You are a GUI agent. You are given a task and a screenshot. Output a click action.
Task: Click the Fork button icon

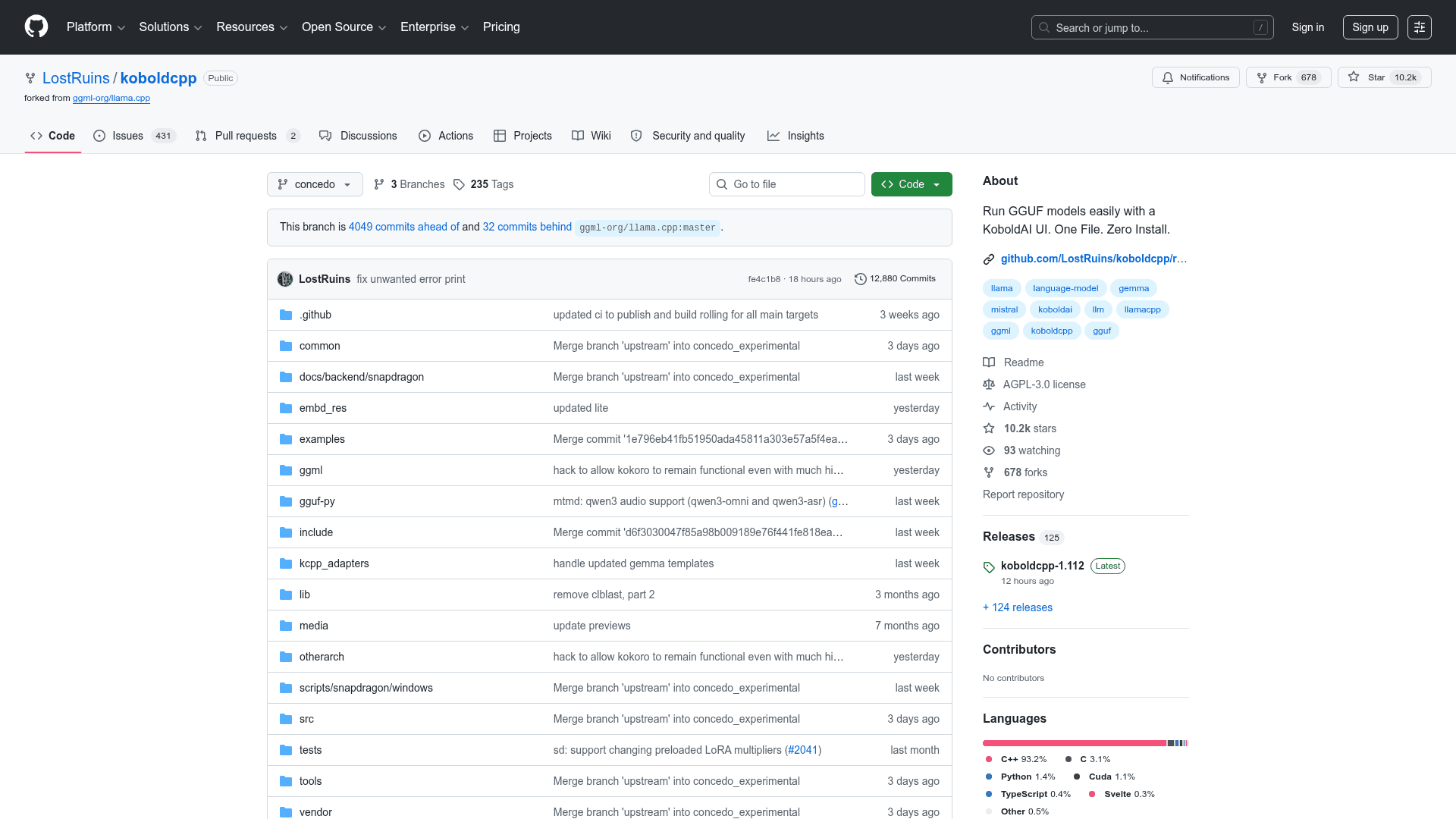pyautogui.click(x=1262, y=77)
